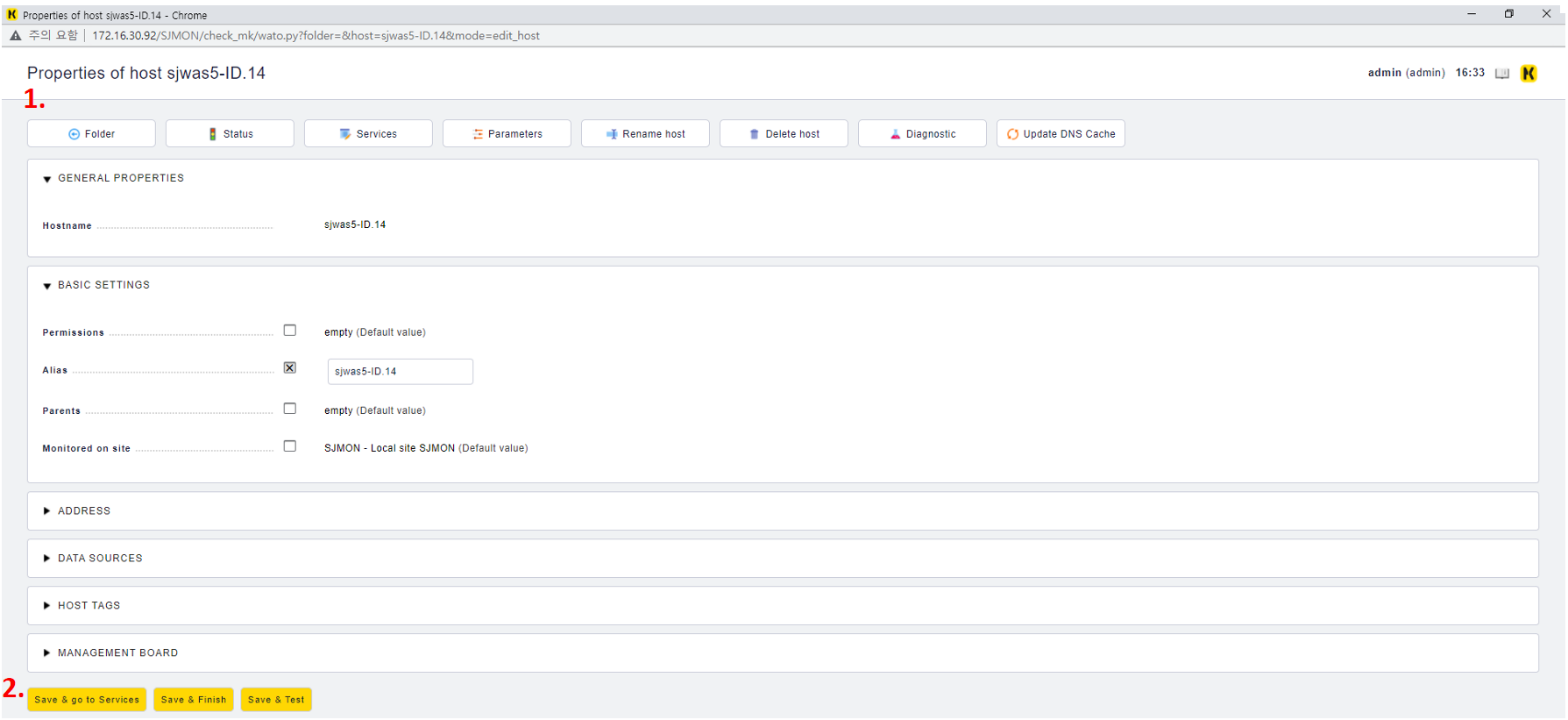Click the Rename host icon
The image size is (1568, 720).
point(612,134)
